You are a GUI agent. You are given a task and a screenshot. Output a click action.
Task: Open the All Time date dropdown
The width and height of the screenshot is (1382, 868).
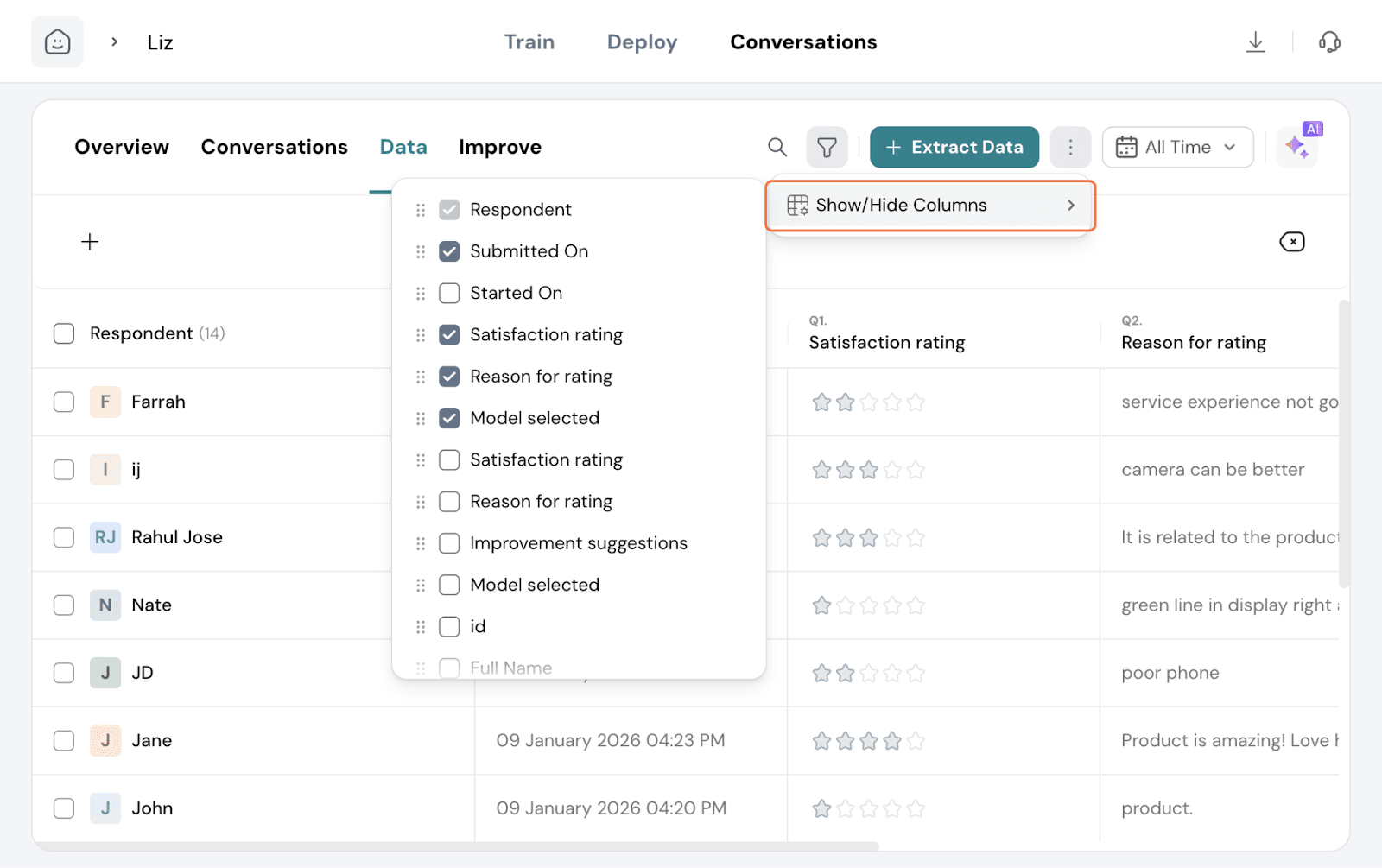click(x=1177, y=147)
